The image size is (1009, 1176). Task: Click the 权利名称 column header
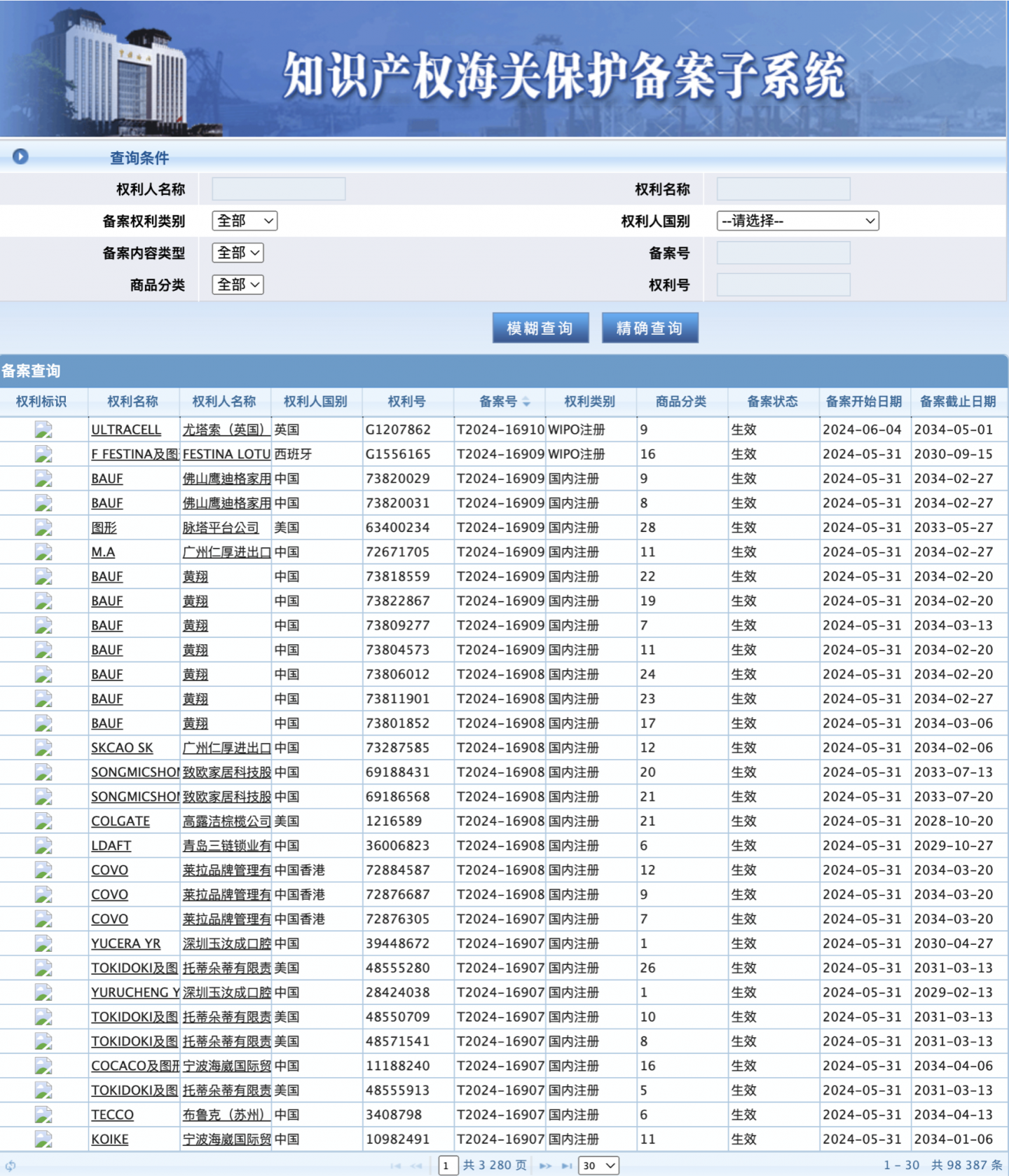pyautogui.click(x=133, y=402)
